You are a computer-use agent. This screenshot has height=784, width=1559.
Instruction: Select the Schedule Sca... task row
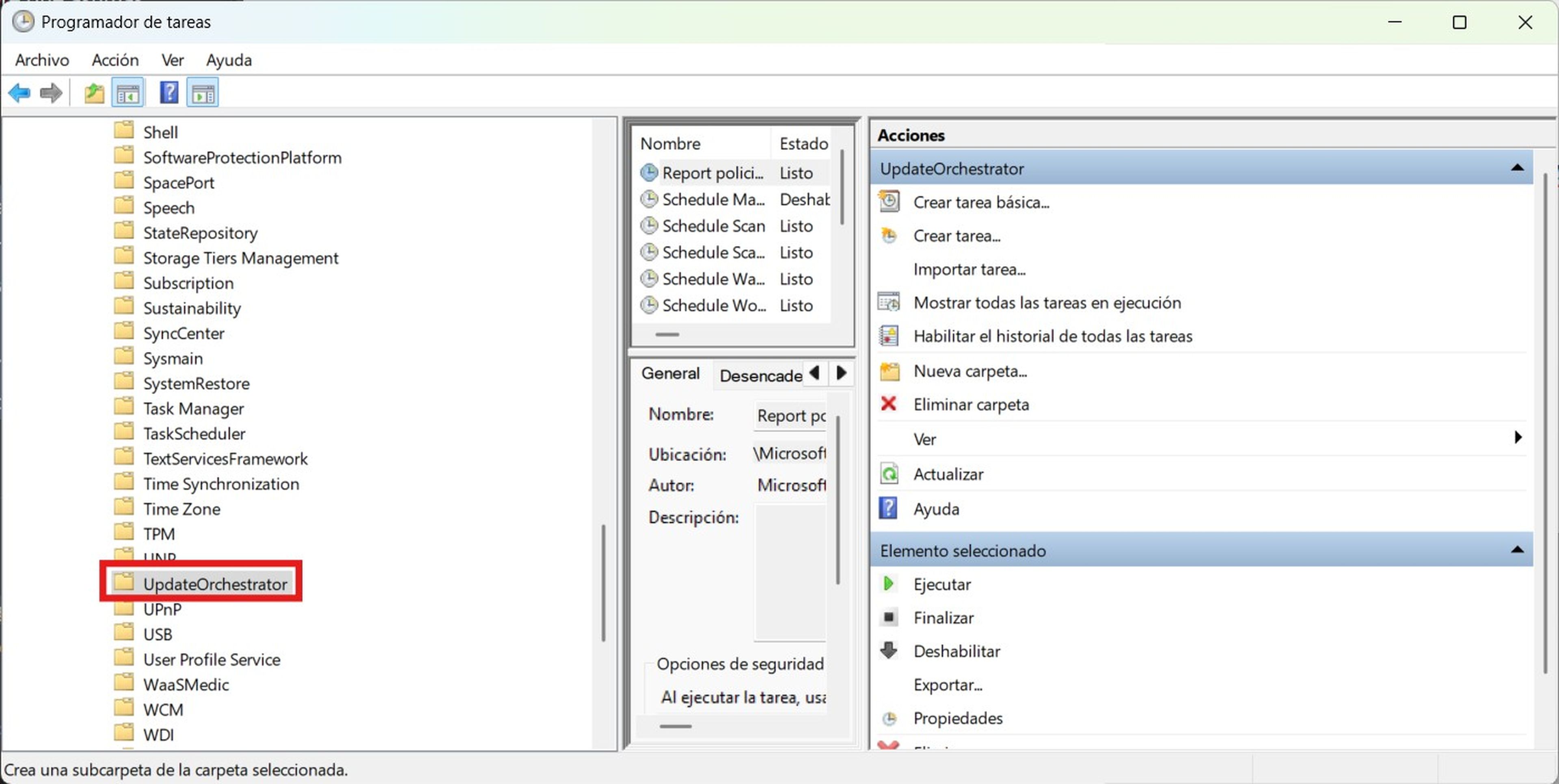(x=734, y=252)
